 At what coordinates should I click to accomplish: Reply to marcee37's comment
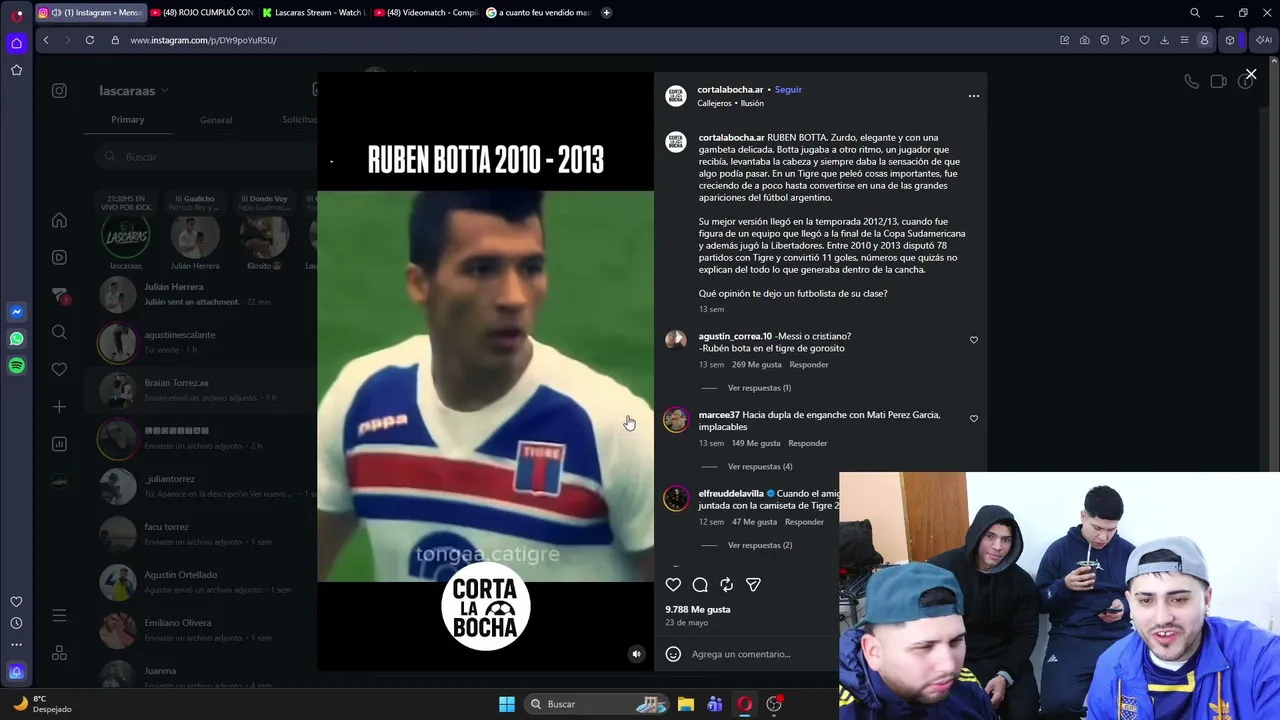pos(808,444)
